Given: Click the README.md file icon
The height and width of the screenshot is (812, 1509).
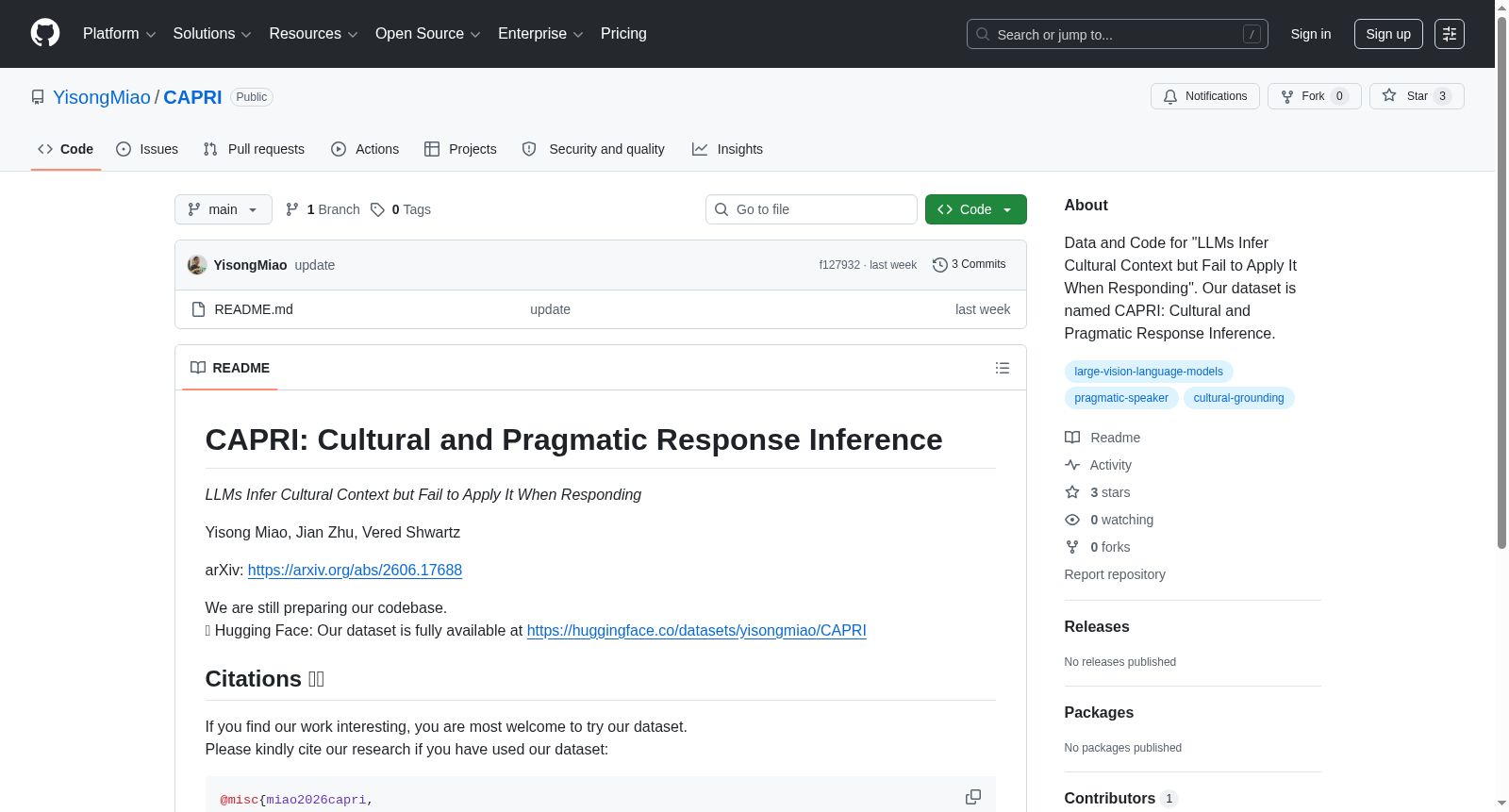Looking at the screenshot, I should coord(198,309).
